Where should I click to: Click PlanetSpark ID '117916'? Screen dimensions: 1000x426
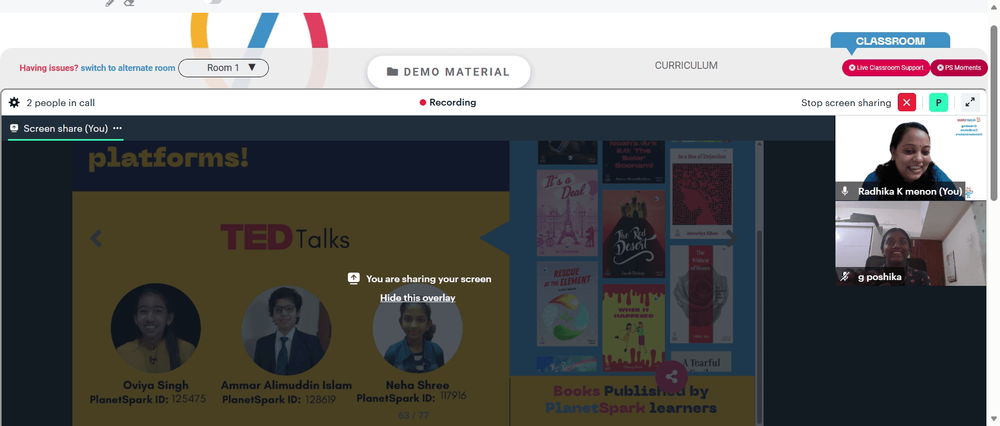tap(453, 396)
